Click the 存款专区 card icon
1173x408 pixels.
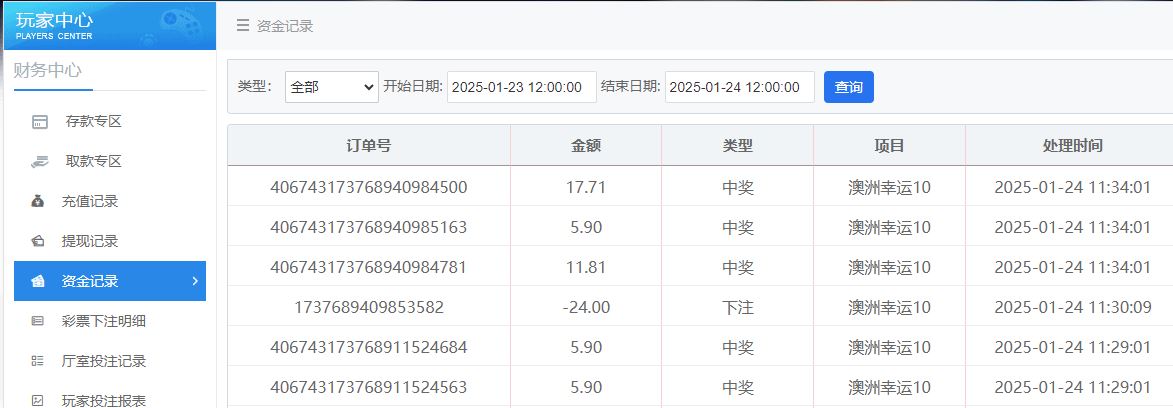coord(39,122)
